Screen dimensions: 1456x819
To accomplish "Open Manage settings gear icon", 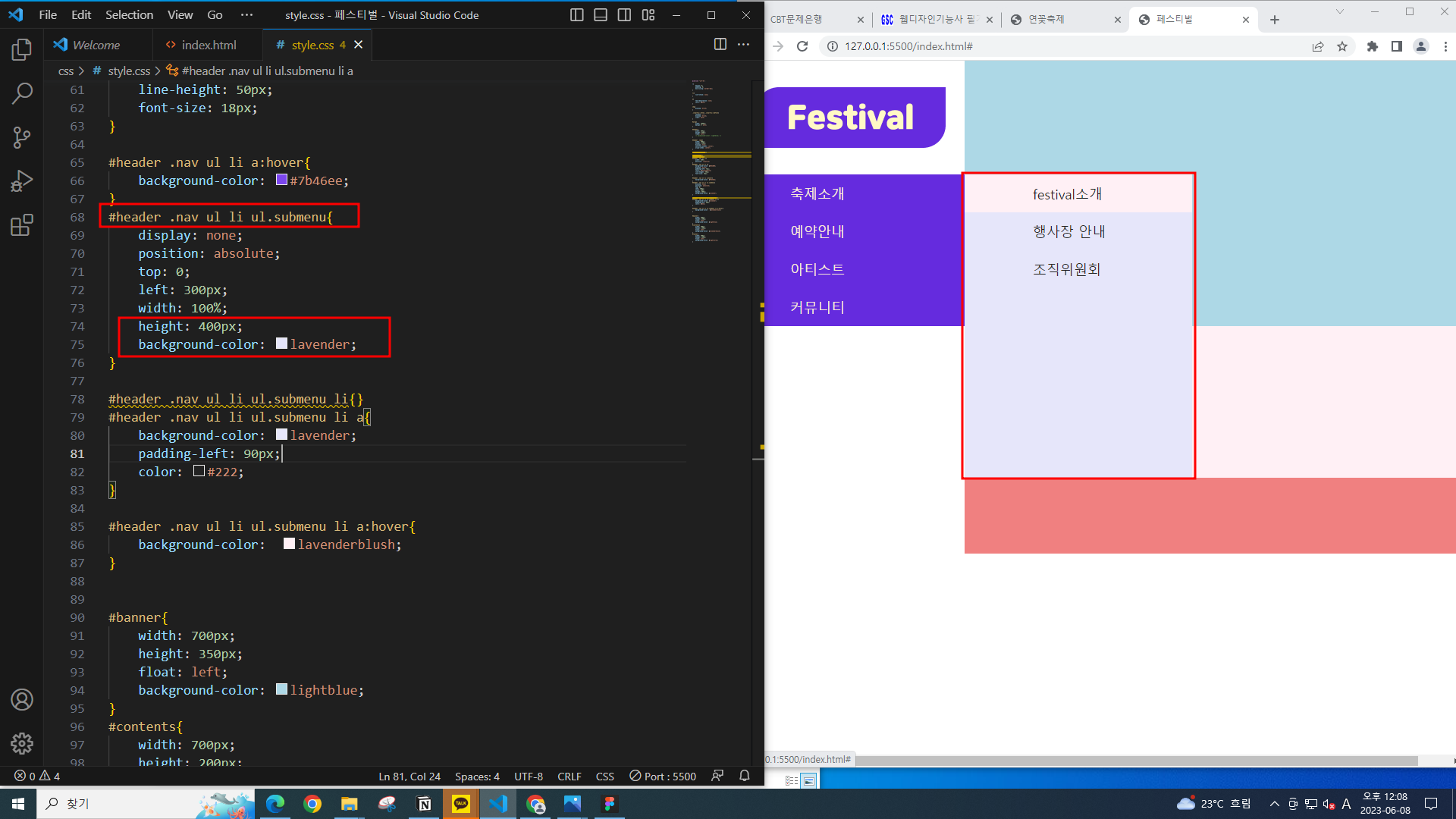I will [x=22, y=743].
